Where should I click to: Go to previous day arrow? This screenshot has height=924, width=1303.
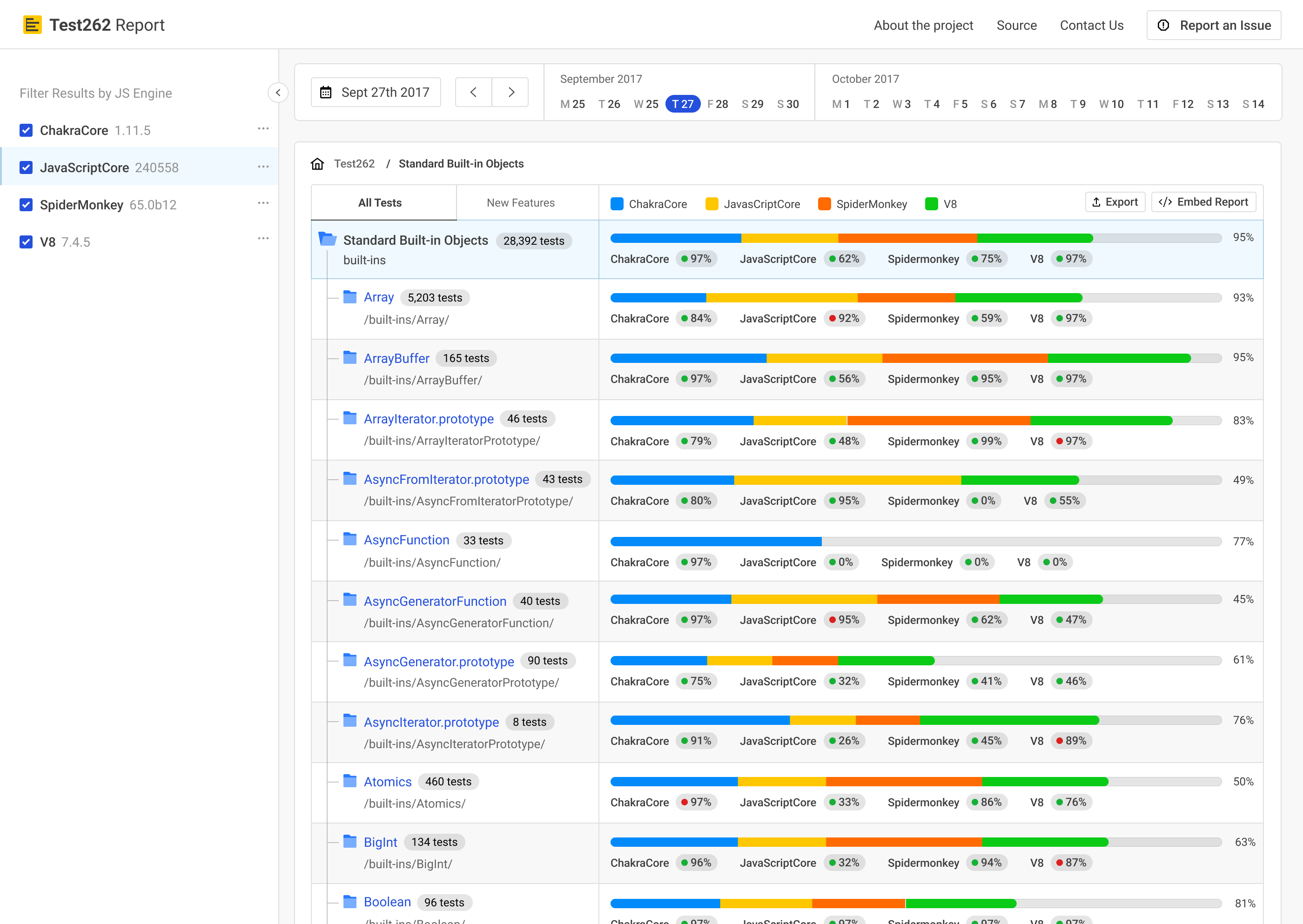pyautogui.click(x=473, y=92)
